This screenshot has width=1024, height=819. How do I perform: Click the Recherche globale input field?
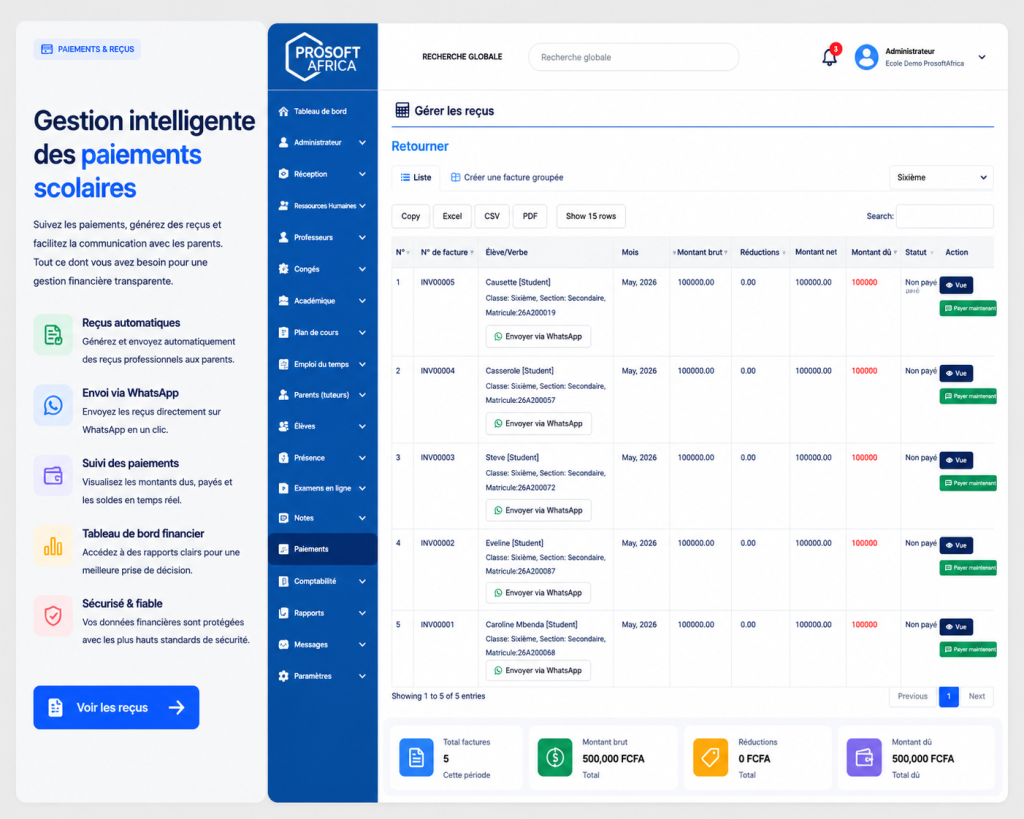[x=633, y=57]
